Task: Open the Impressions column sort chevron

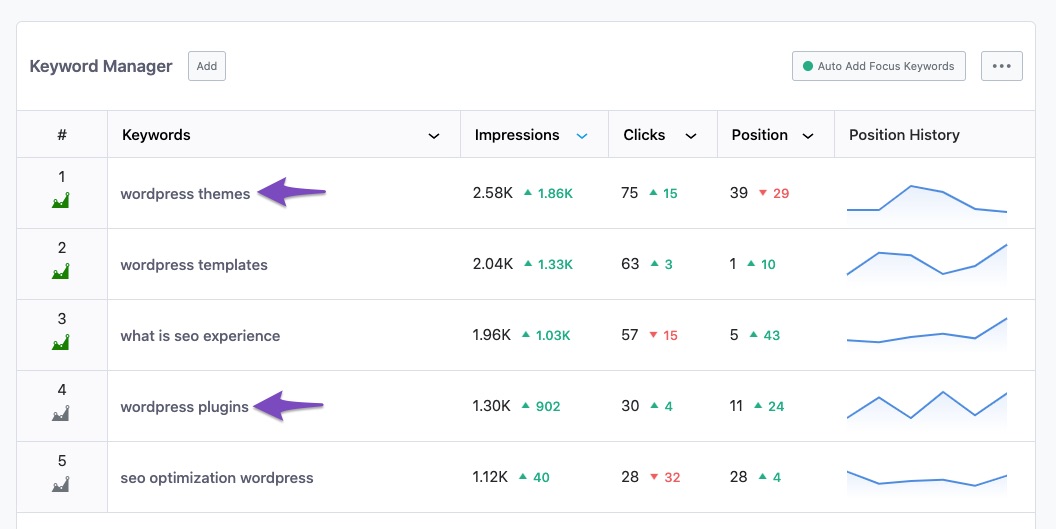Action: click(x=582, y=135)
